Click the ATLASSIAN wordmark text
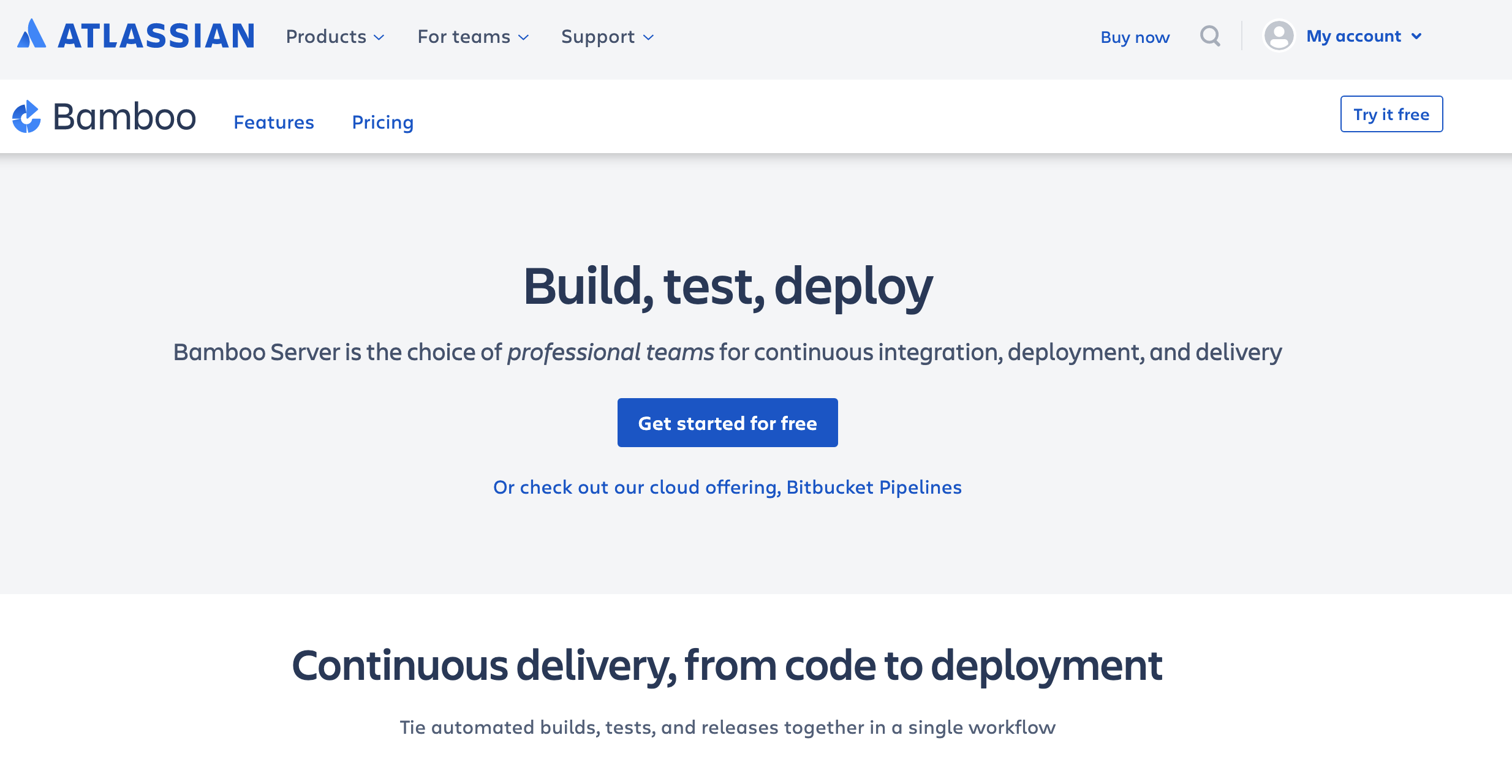This screenshot has width=1512, height=784. (156, 36)
